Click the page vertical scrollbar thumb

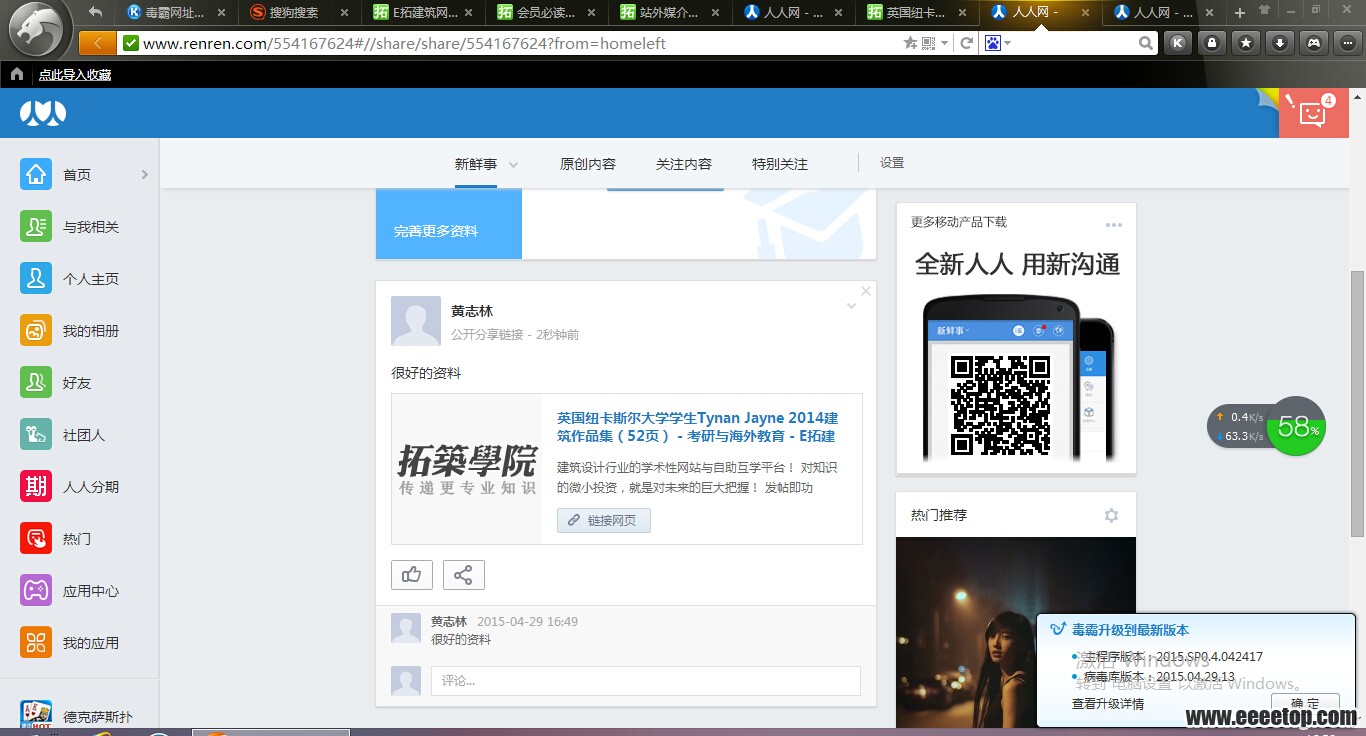pyautogui.click(x=1358, y=404)
